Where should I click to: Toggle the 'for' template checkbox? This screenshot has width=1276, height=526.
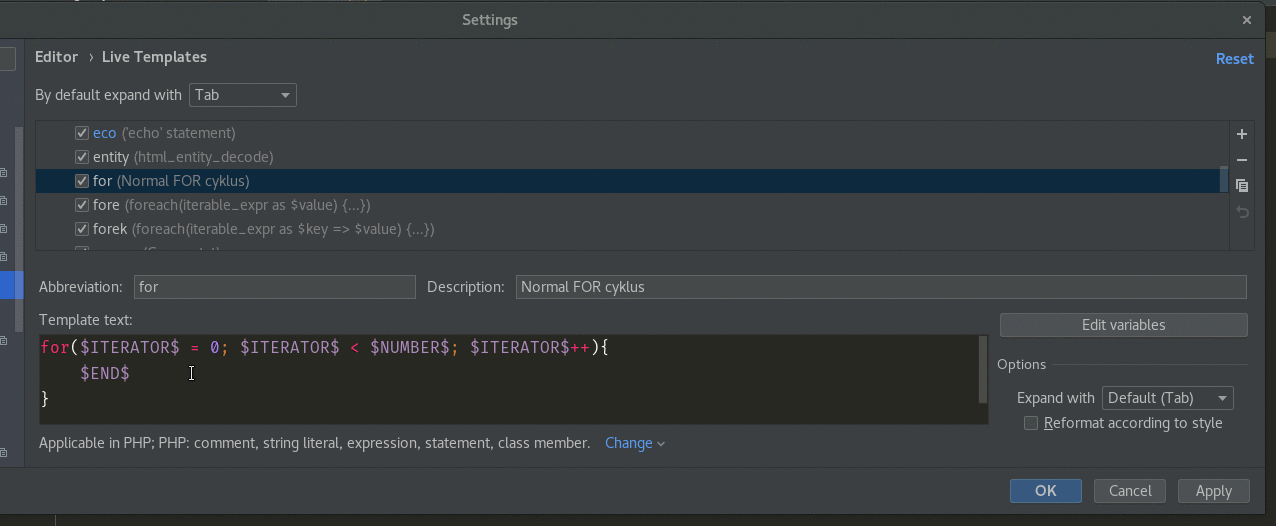pos(82,181)
